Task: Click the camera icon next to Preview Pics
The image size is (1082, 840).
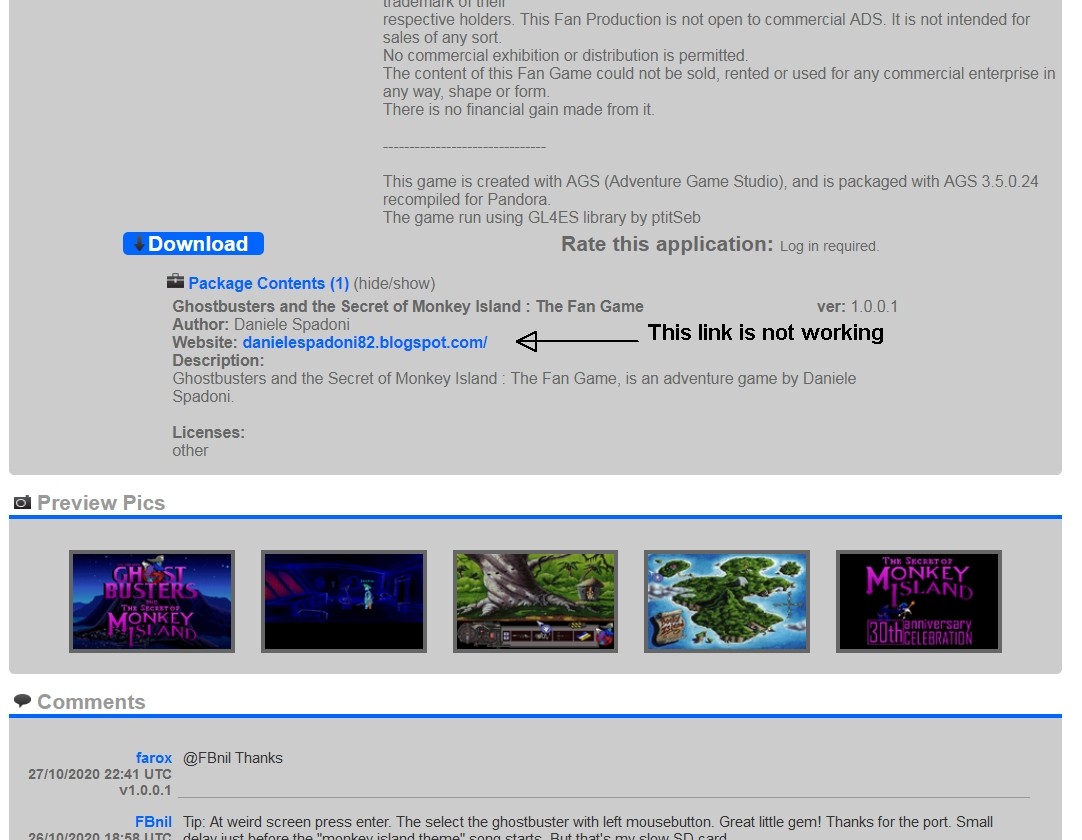Action: [22, 502]
